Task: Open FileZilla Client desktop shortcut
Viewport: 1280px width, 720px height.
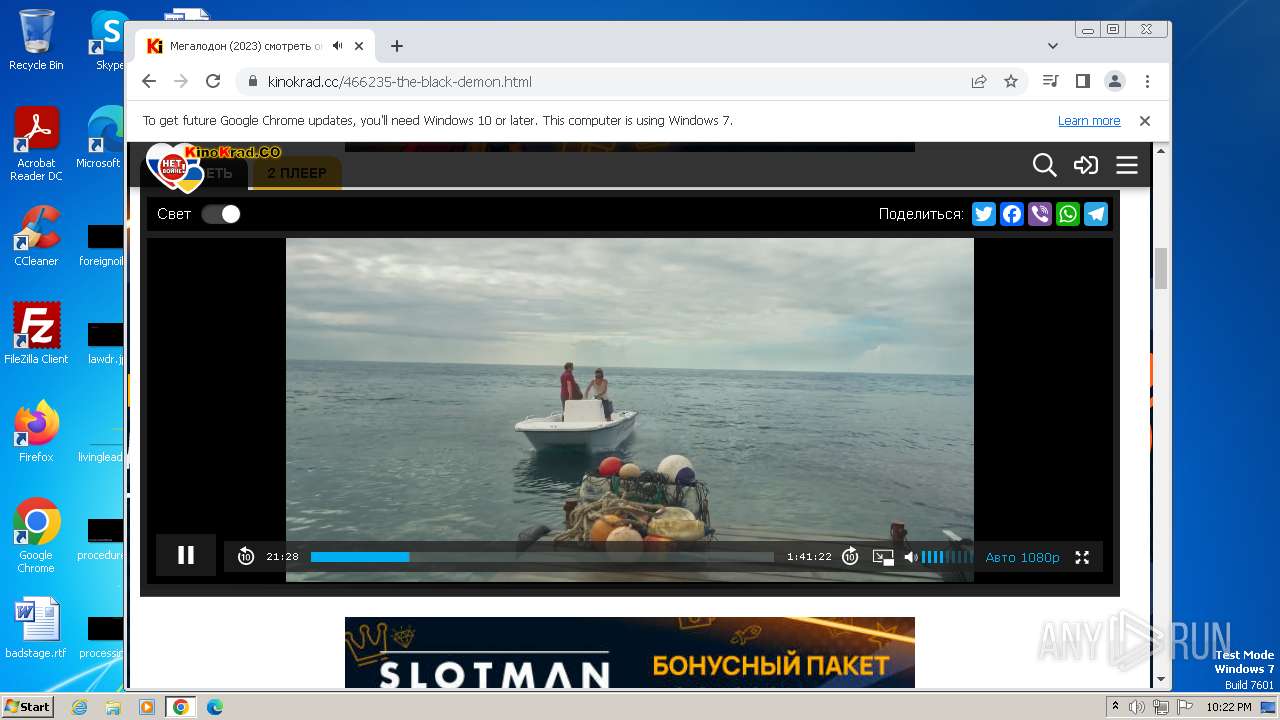Action: [x=36, y=334]
